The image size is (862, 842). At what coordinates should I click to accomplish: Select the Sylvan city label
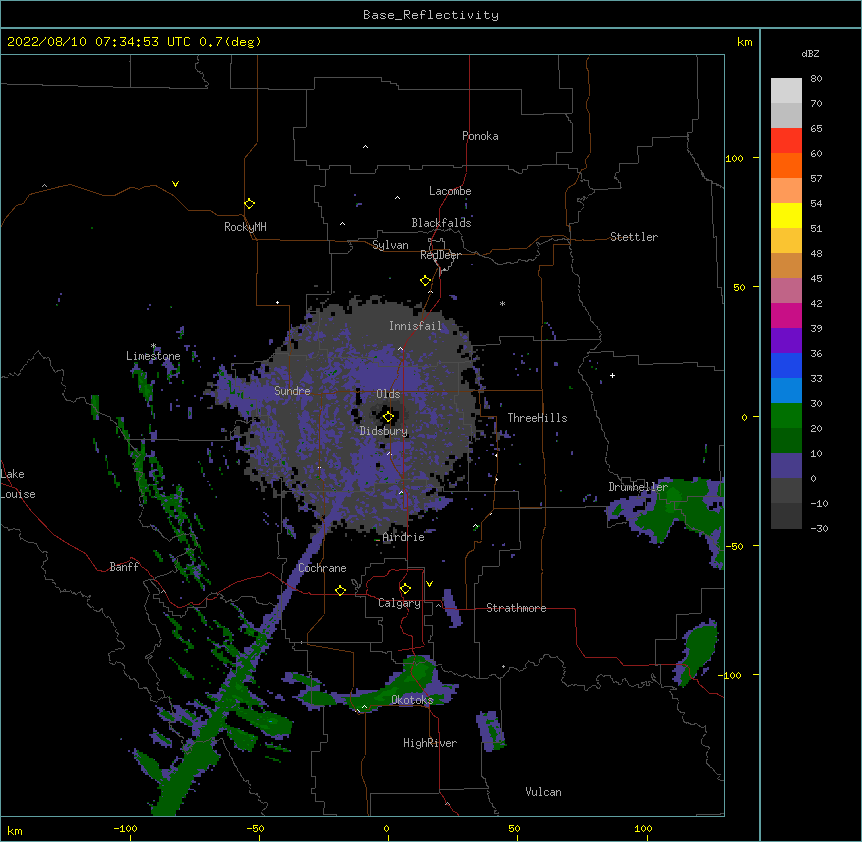[390, 245]
